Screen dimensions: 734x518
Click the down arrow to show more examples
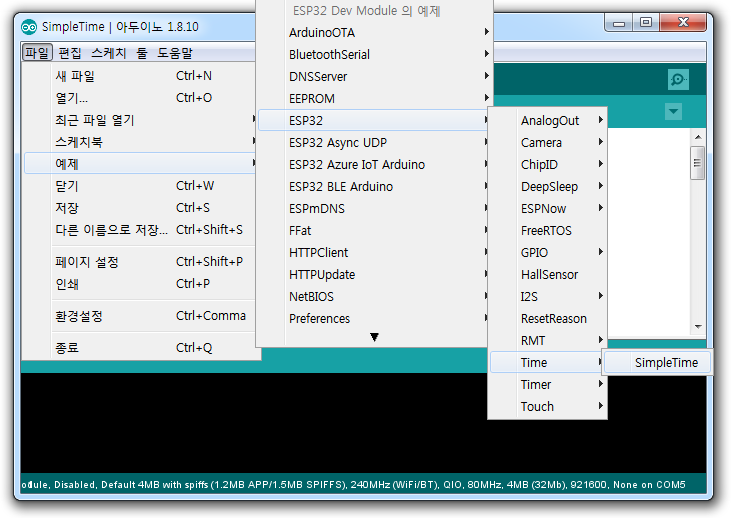pos(374,337)
